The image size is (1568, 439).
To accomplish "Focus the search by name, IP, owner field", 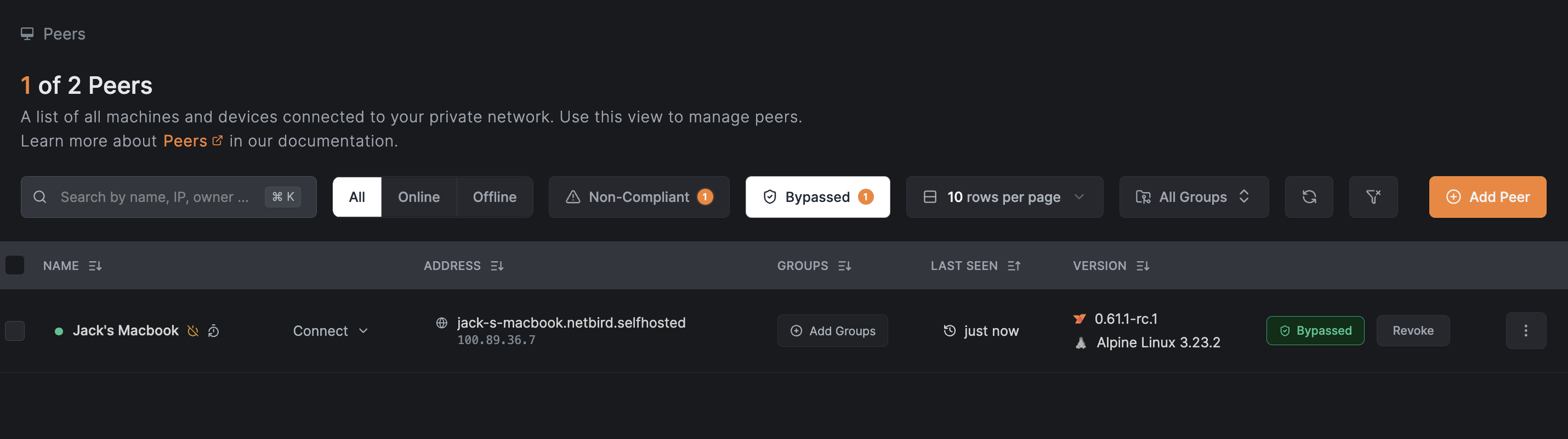I will (x=155, y=196).
